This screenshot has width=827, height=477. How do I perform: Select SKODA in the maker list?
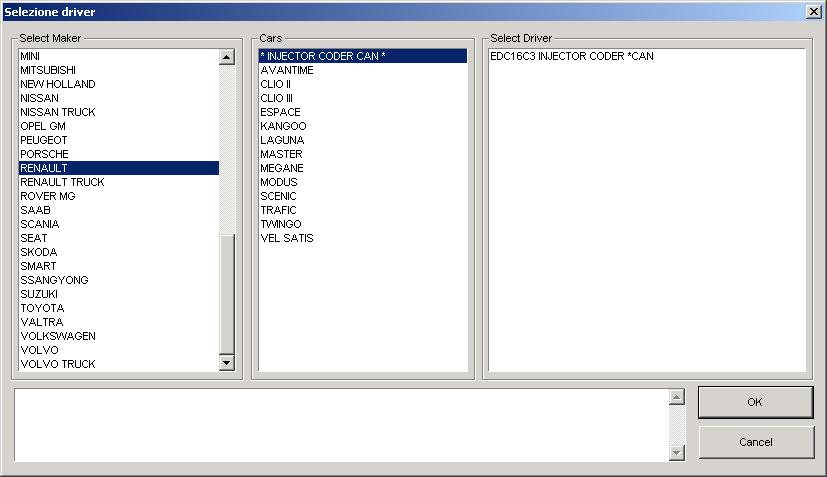119,252
